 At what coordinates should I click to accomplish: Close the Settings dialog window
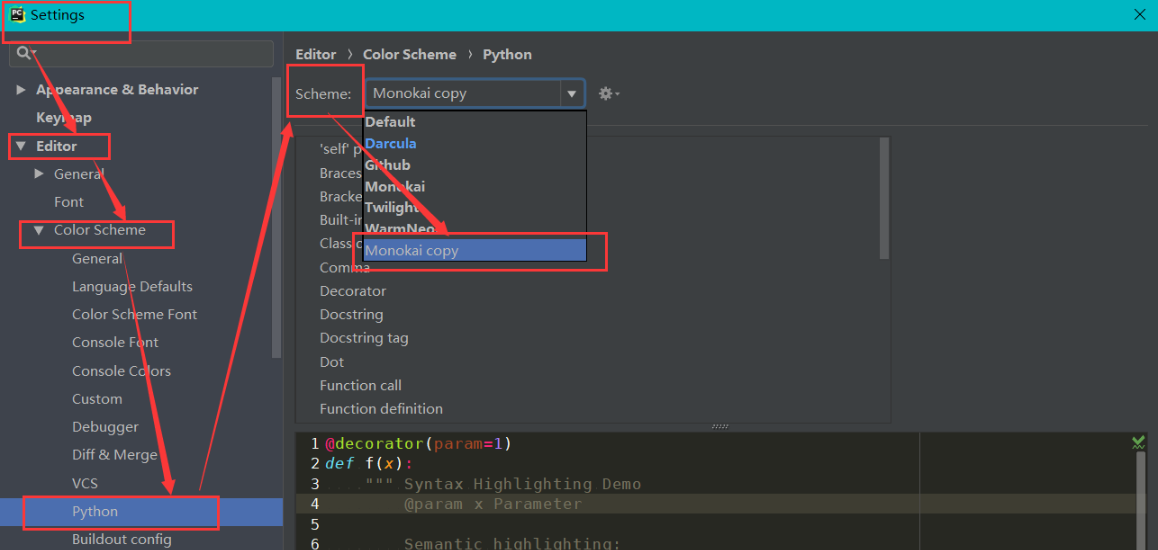tap(1140, 15)
